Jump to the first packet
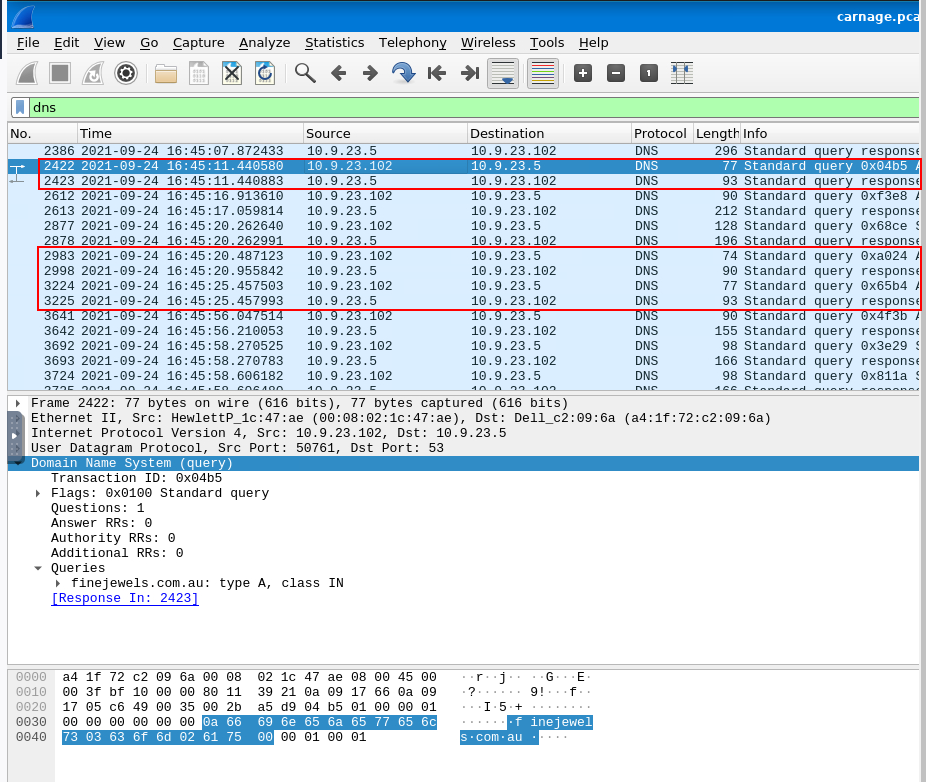The width and height of the screenshot is (926, 782). click(x=436, y=73)
